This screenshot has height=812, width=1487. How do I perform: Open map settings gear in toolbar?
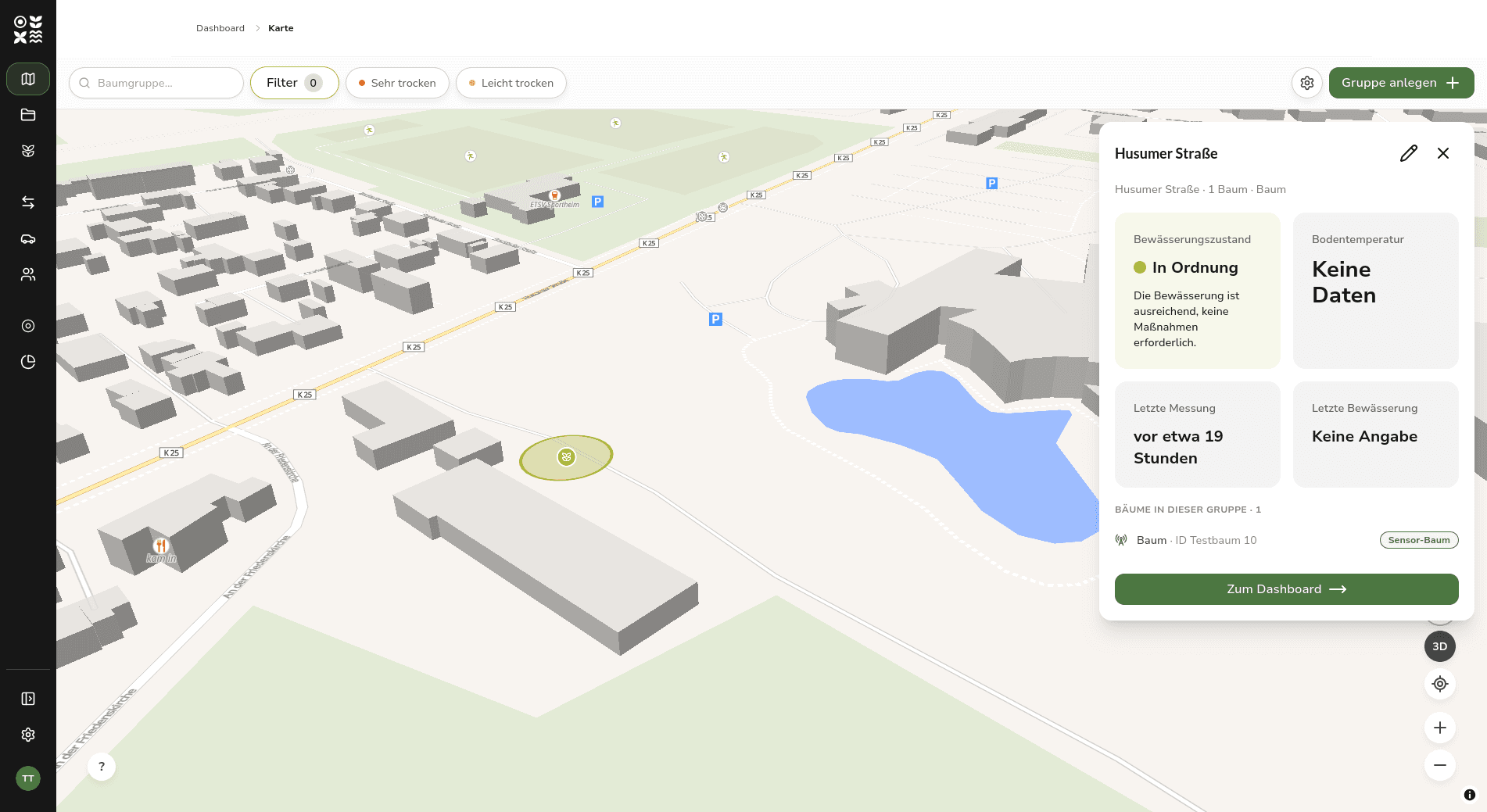(x=1307, y=83)
